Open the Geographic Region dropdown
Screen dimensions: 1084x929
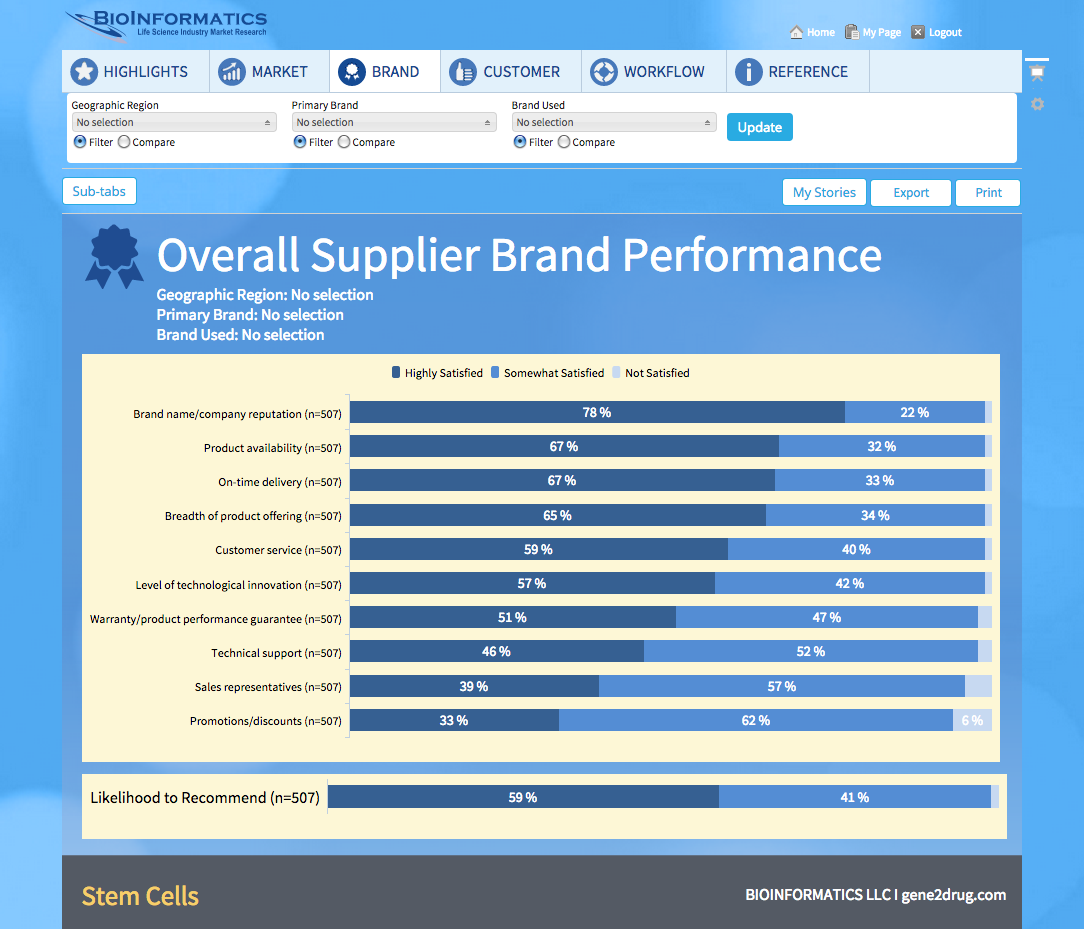(x=174, y=122)
